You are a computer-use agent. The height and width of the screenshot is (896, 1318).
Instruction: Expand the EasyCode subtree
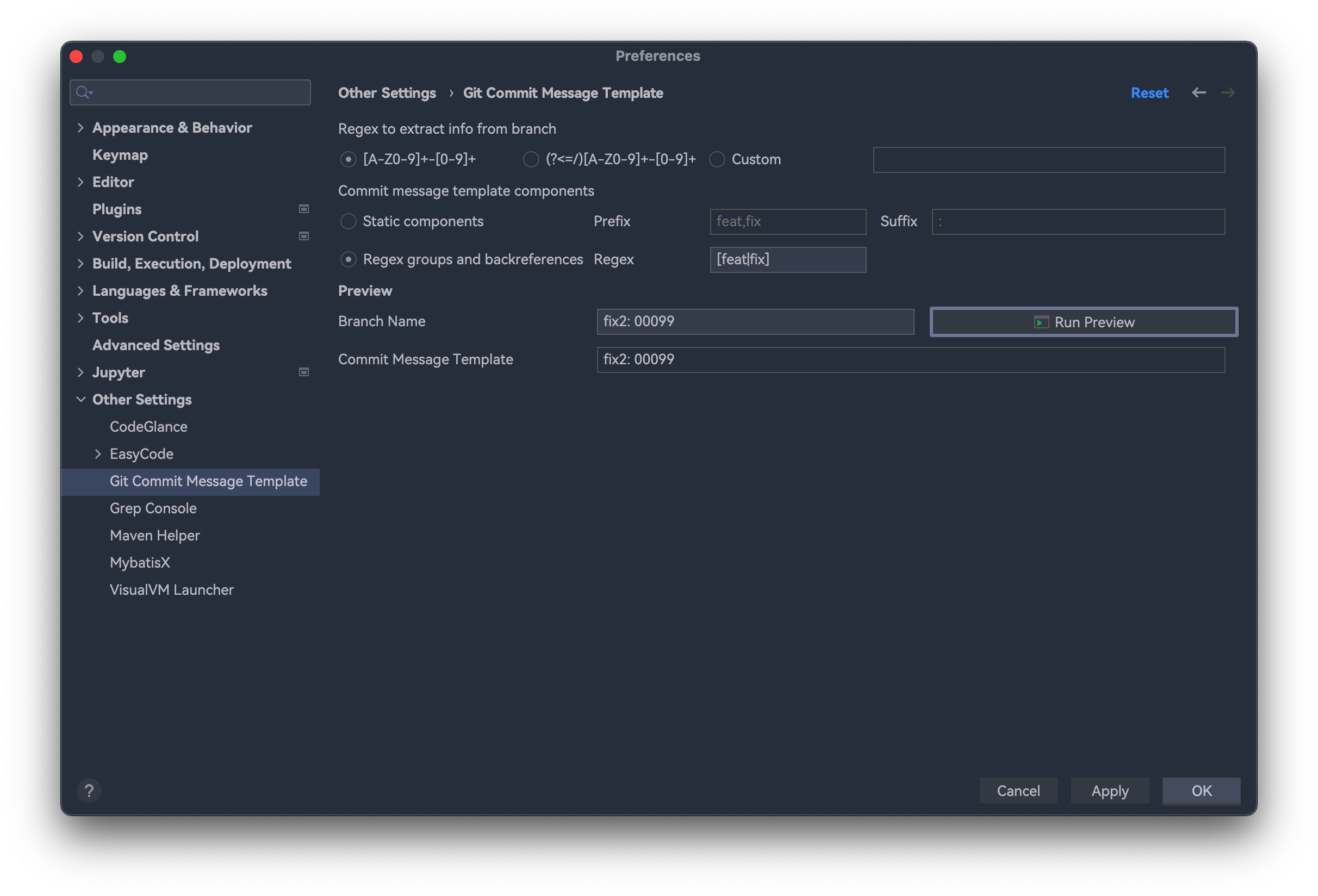coord(98,454)
